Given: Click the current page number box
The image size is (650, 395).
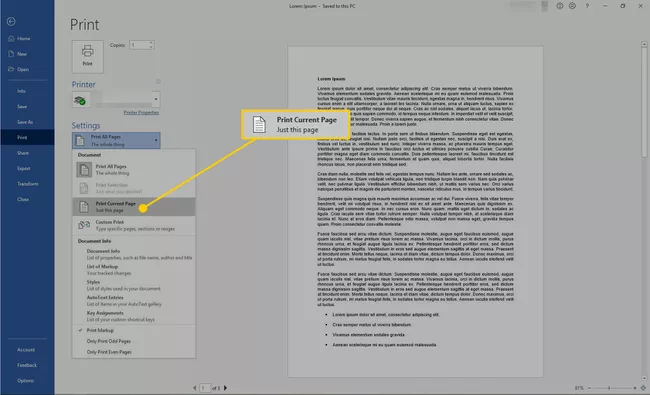Looking at the screenshot, I should (x=205, y=388).
